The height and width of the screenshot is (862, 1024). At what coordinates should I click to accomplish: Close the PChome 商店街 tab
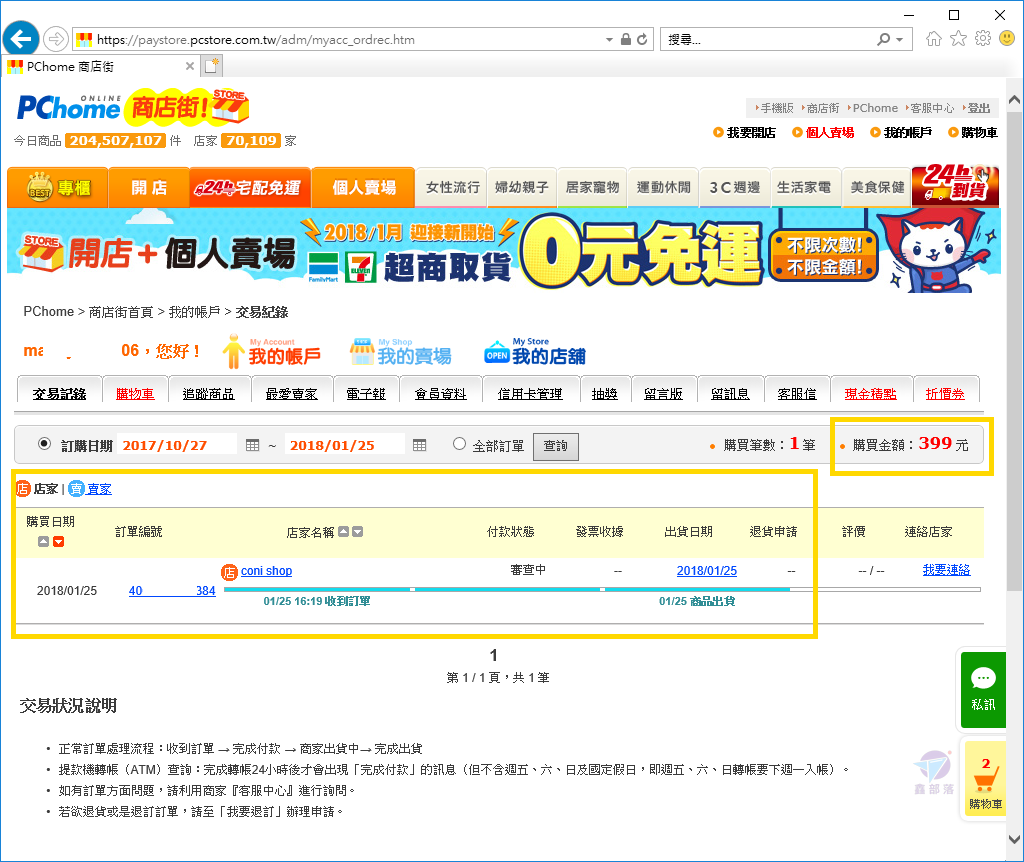coord(189,66)
